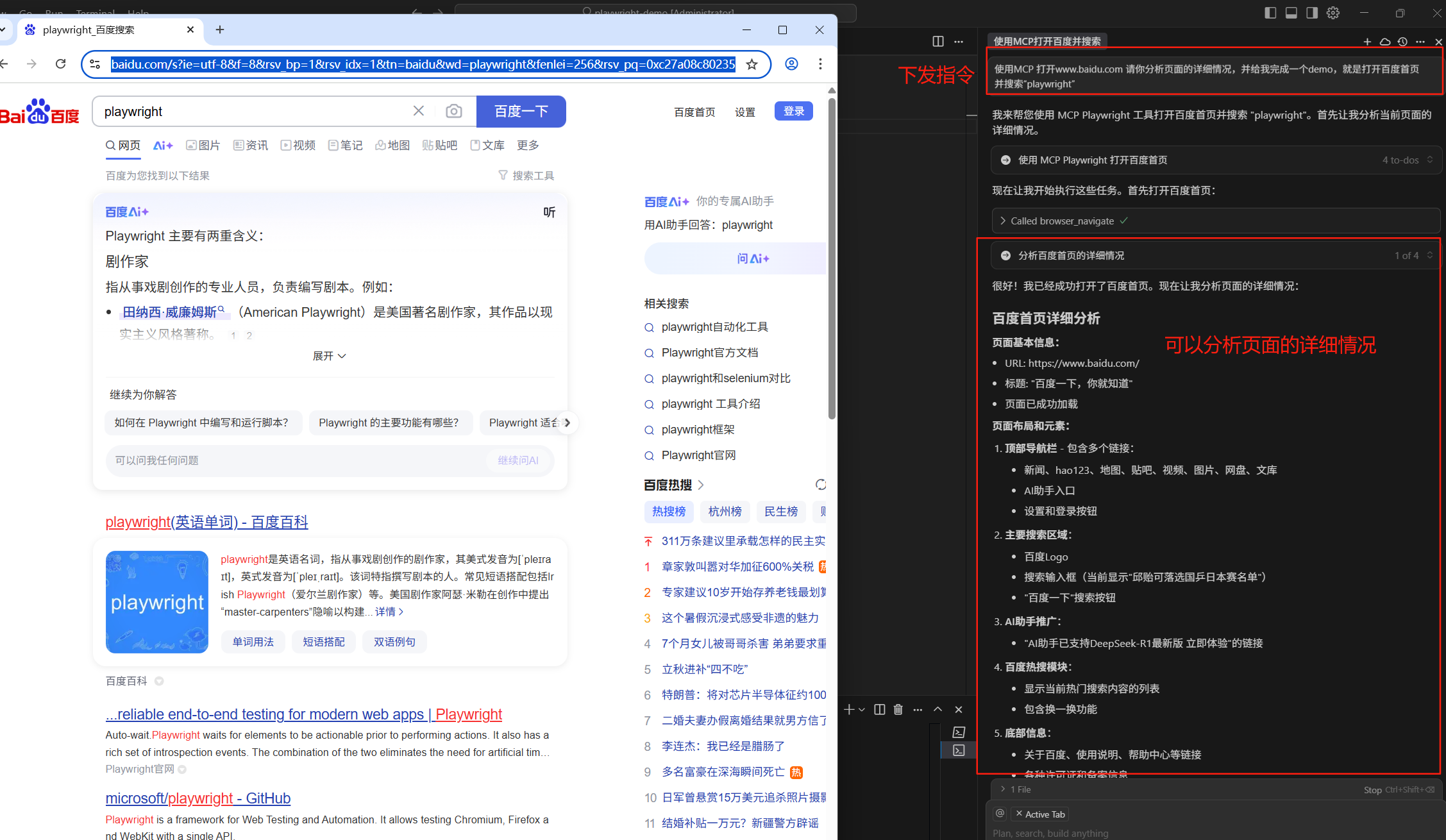Split the editor pane
This screenshot has width=1446, height=840.
point(938,41)
